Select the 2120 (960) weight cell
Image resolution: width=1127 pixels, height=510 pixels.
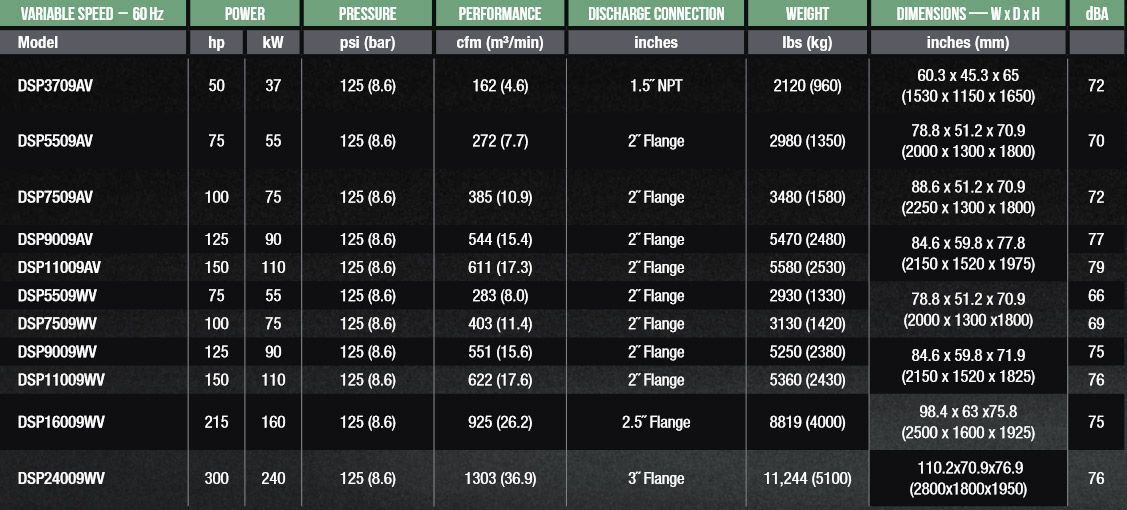pyautogui.click(x=807, y=86)
